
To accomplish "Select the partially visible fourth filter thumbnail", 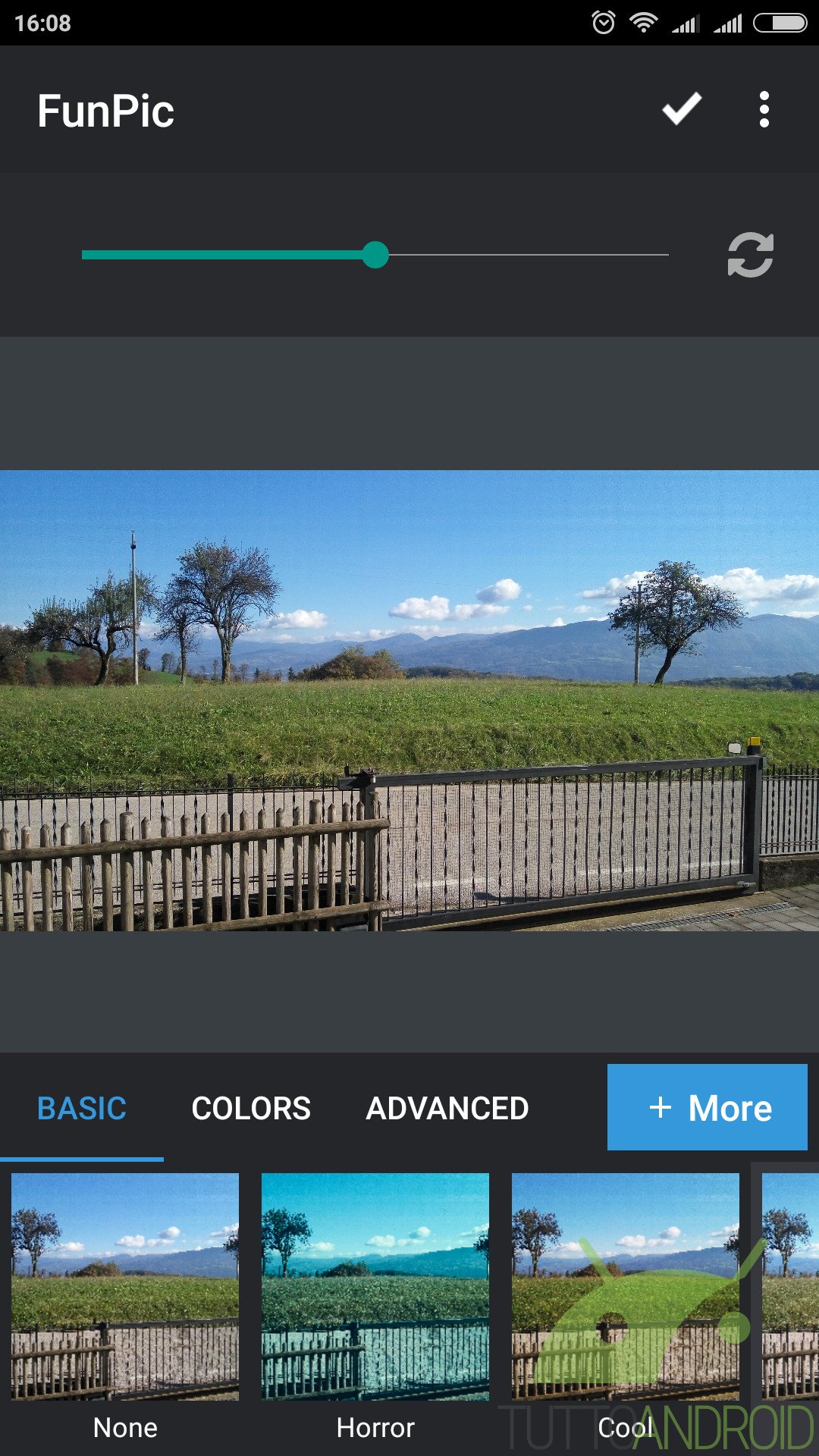I will pos(790,1286).
